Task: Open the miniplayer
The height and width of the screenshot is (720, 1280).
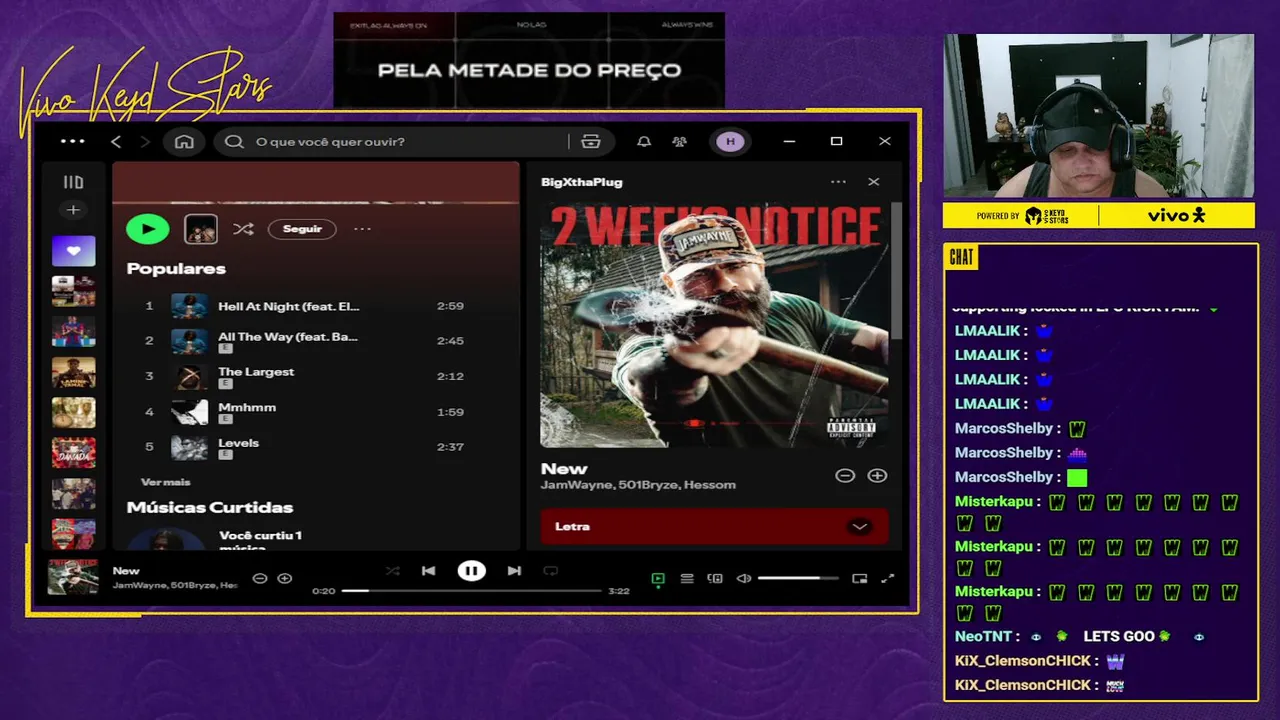Action: [x=859, y=578]
